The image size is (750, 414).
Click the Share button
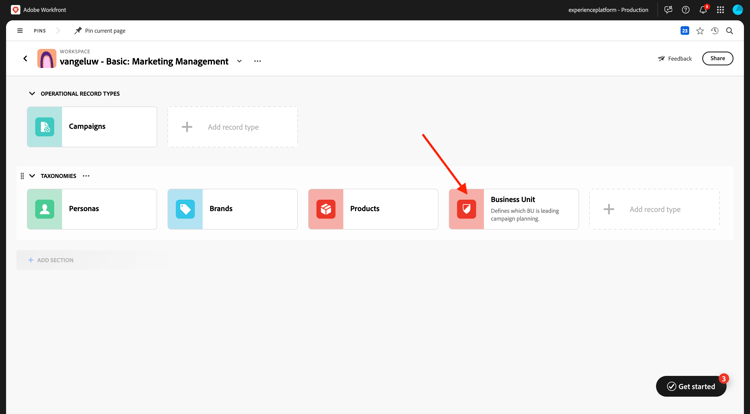point(717,58)
